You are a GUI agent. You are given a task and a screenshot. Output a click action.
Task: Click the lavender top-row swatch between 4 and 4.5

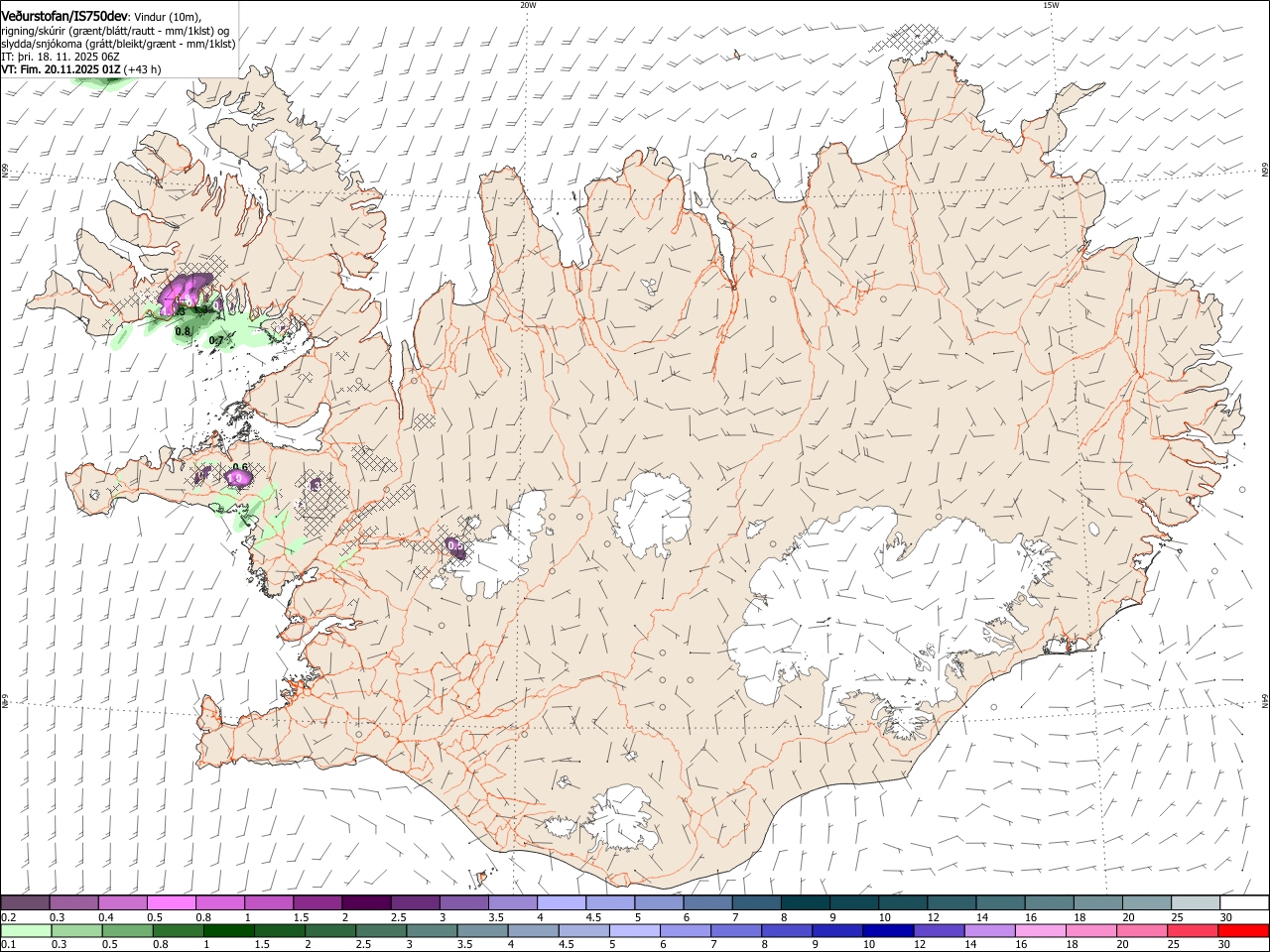561,903
